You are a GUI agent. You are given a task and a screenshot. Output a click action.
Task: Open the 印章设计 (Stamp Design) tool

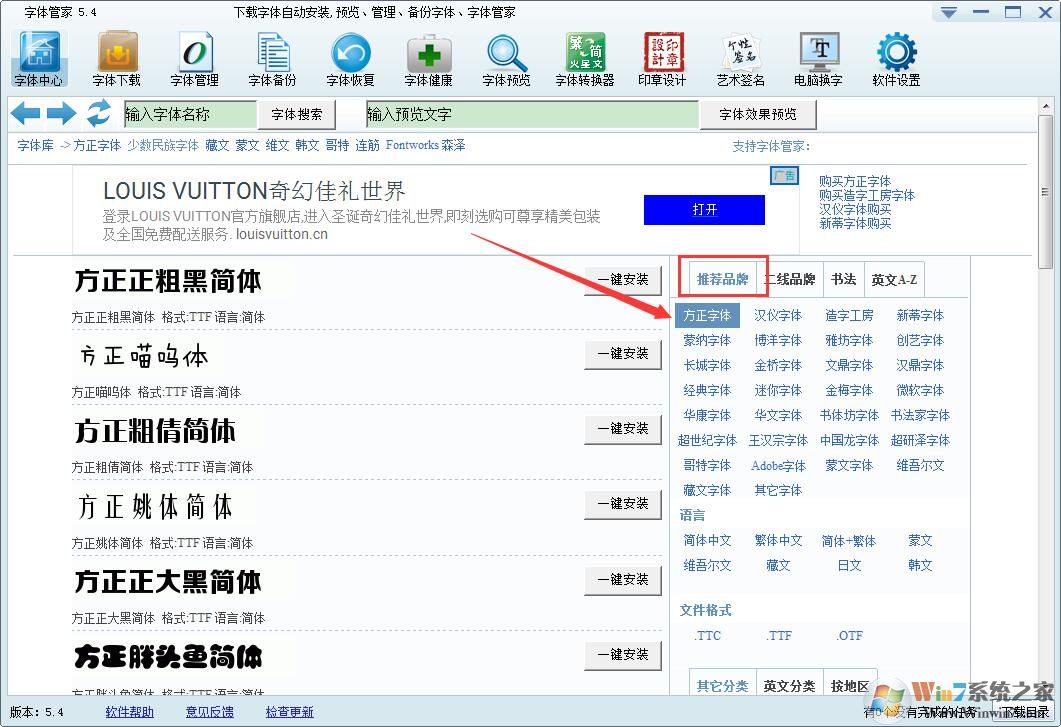662,57
